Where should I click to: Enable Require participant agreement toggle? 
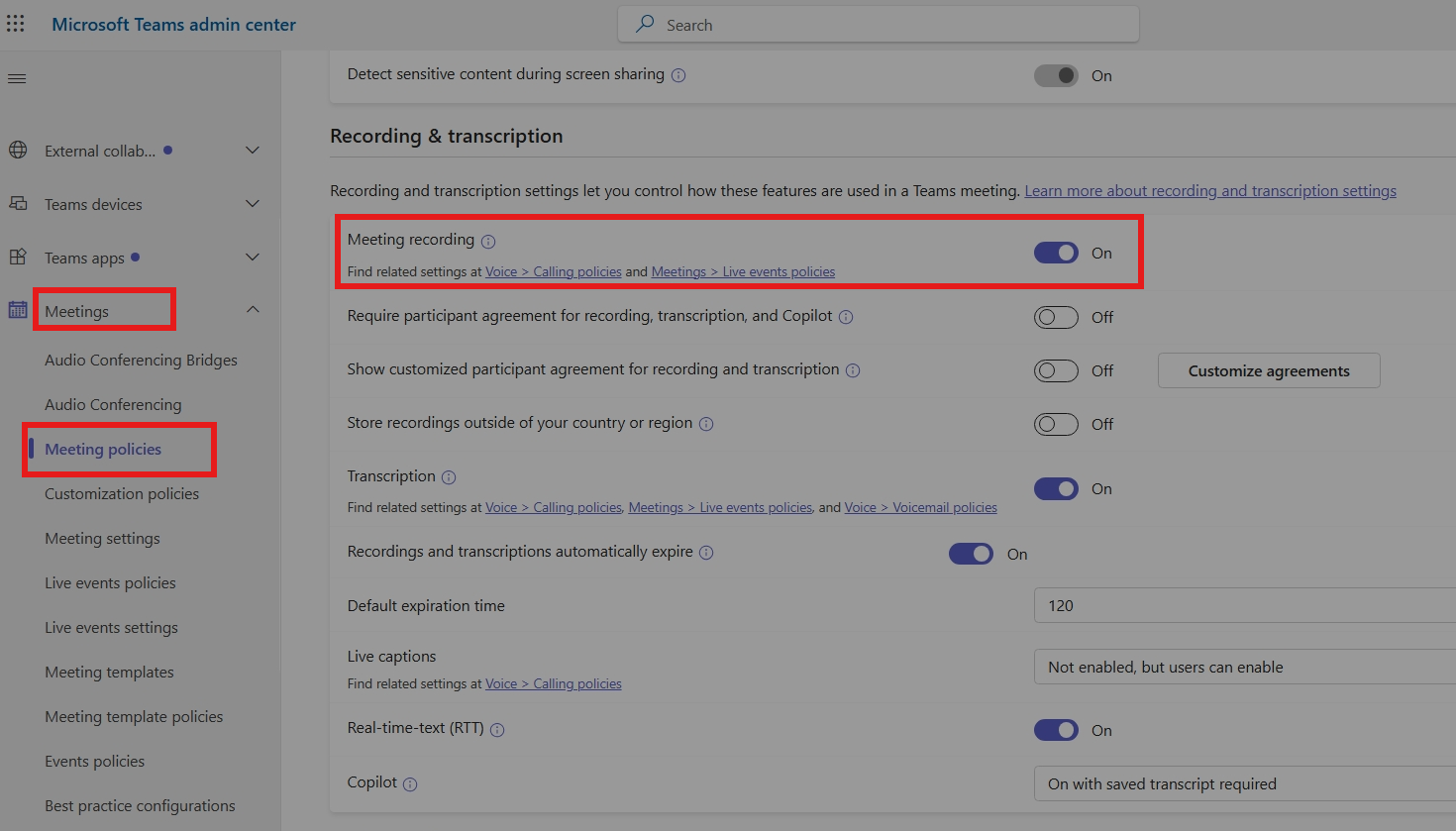[x=1056, y=317]
